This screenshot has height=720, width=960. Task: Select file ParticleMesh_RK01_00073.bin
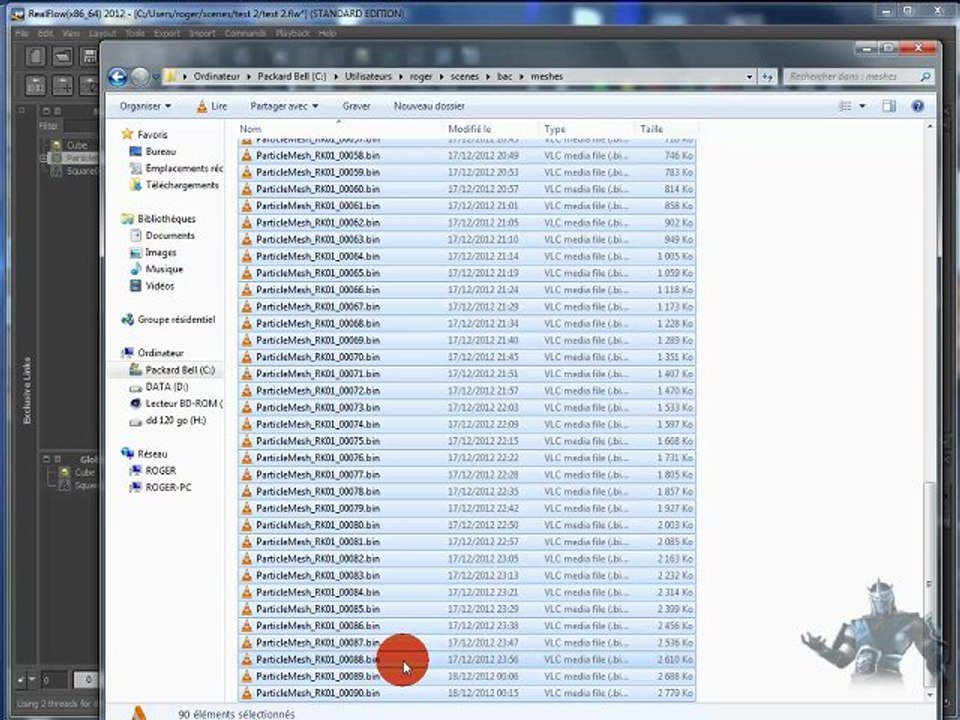(467, 407)
